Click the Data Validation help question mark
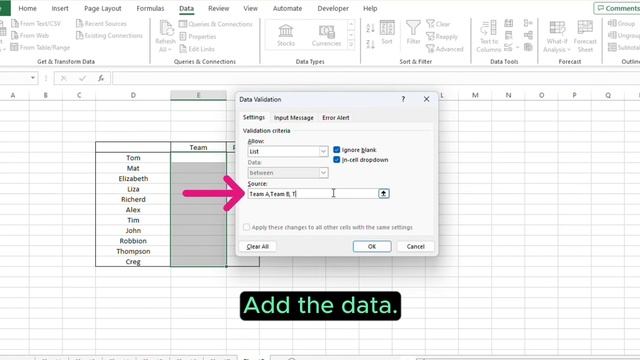Viewport: 640px width, 360px height. pyautogui.click(x=403, y=99)
